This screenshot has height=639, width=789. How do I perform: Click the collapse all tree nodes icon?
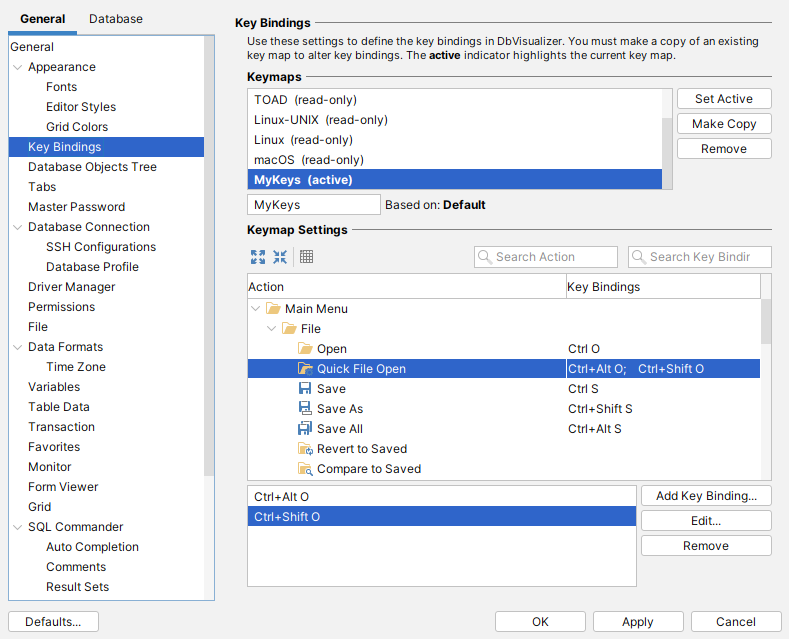click(280, 257)
